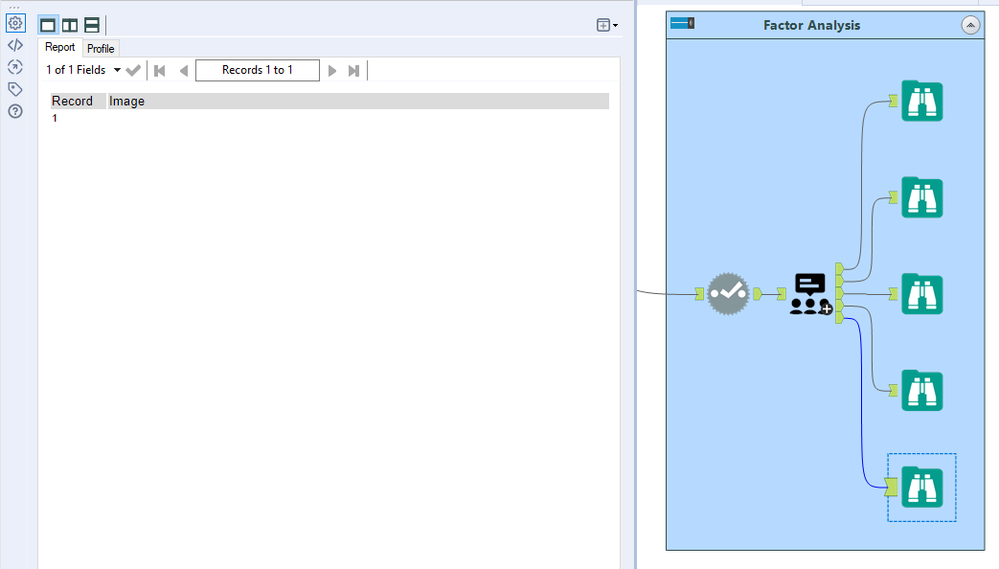
Task: Open the Help question mark icon
Action: tap(15, 112)
